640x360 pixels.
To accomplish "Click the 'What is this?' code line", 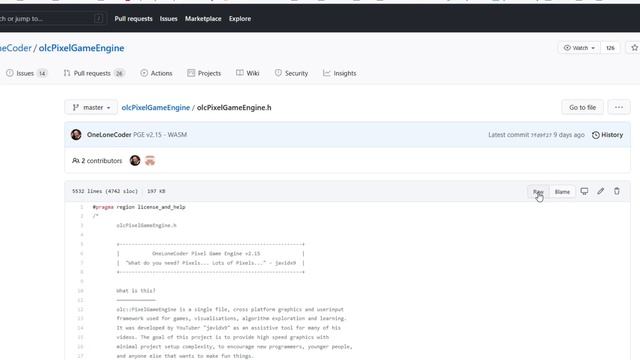I will (x=136, y=291).
